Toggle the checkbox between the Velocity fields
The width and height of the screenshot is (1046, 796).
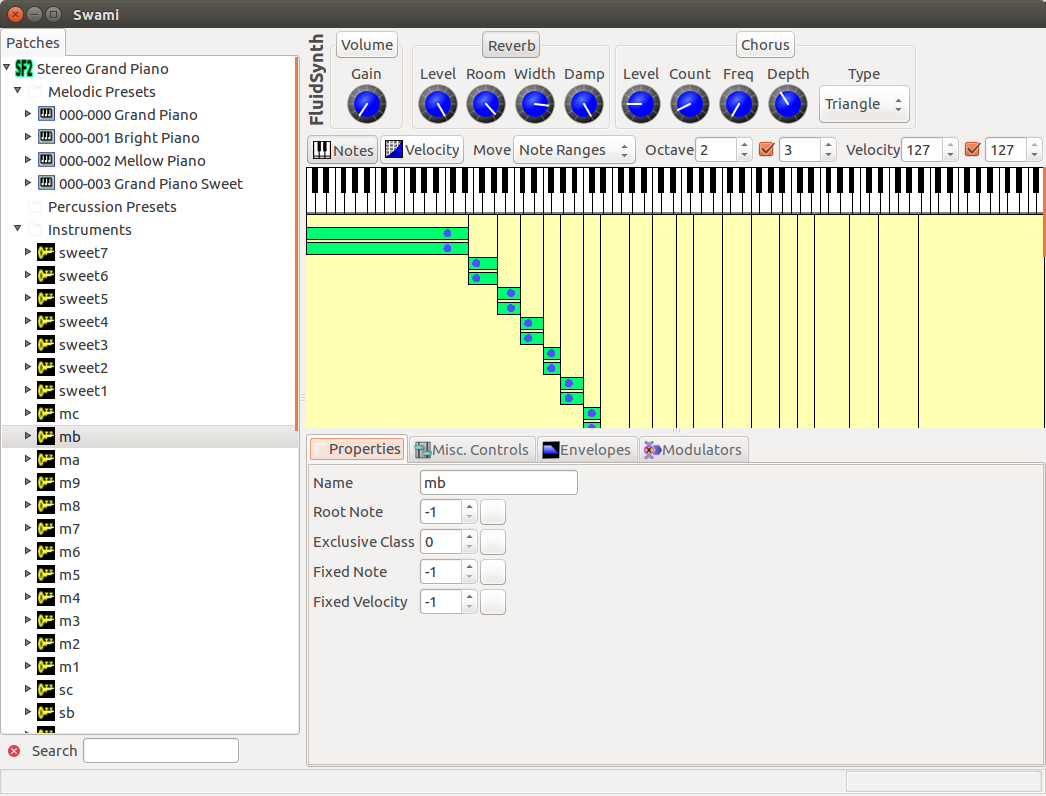(972, 150)
